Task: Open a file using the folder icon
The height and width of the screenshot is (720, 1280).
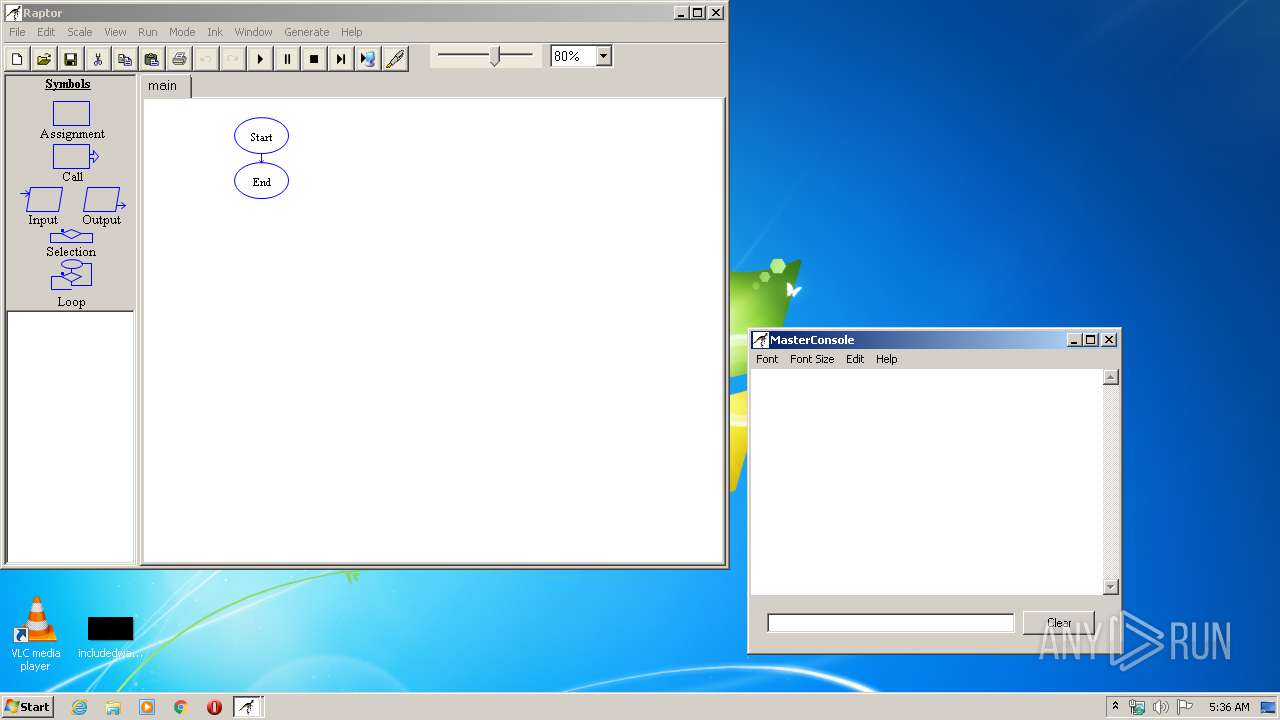Action: click(x=44, y=59)
